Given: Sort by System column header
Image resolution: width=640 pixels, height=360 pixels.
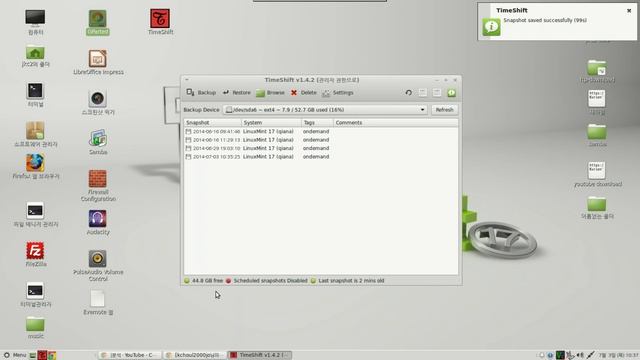Looking at the screenshot, I should pos(271,122).
